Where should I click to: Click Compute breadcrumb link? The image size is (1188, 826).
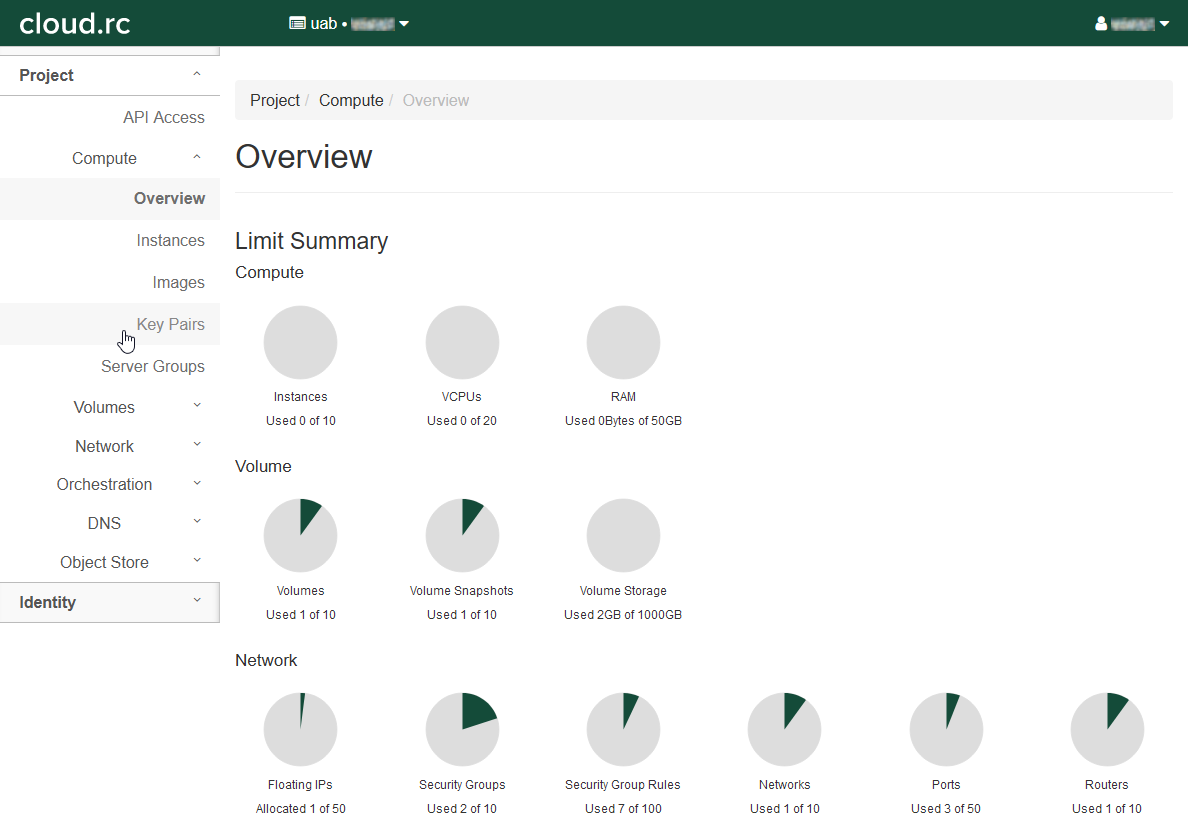point(351,101)
